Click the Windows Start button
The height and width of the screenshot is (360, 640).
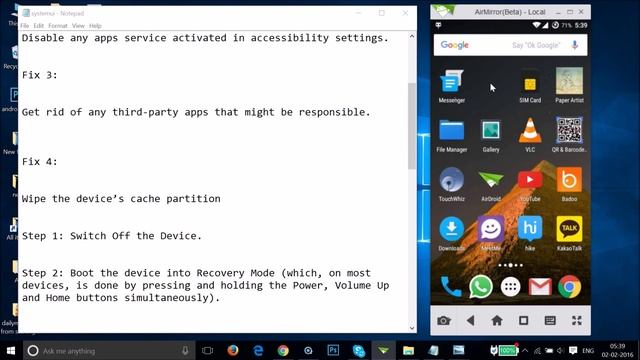coord(11,351)
